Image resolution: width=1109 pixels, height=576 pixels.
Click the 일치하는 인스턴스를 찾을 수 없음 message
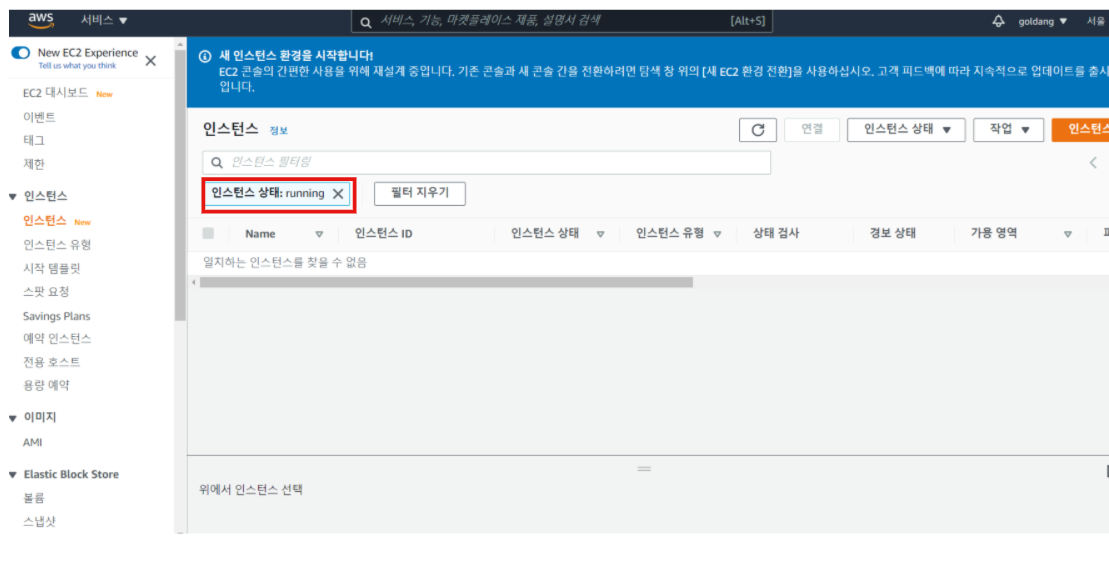285,263
